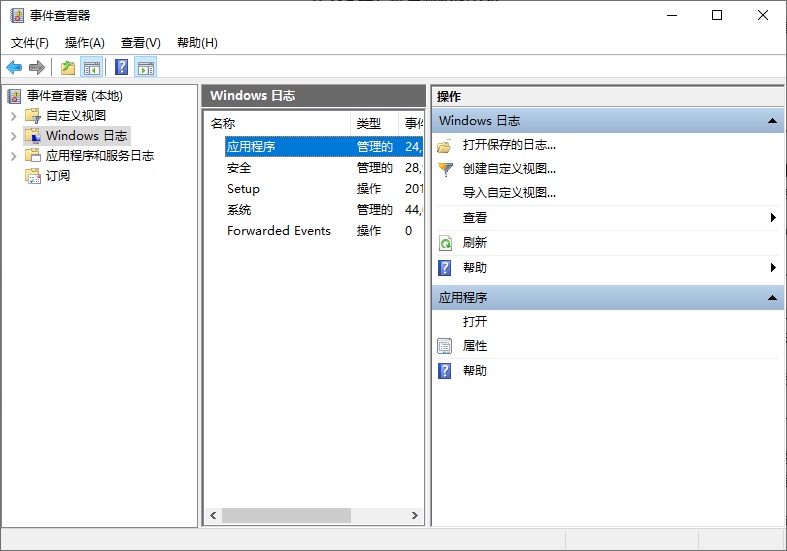
Task: Click the 创建自定义视图 funnel icon
Action: tap(445, 170)
